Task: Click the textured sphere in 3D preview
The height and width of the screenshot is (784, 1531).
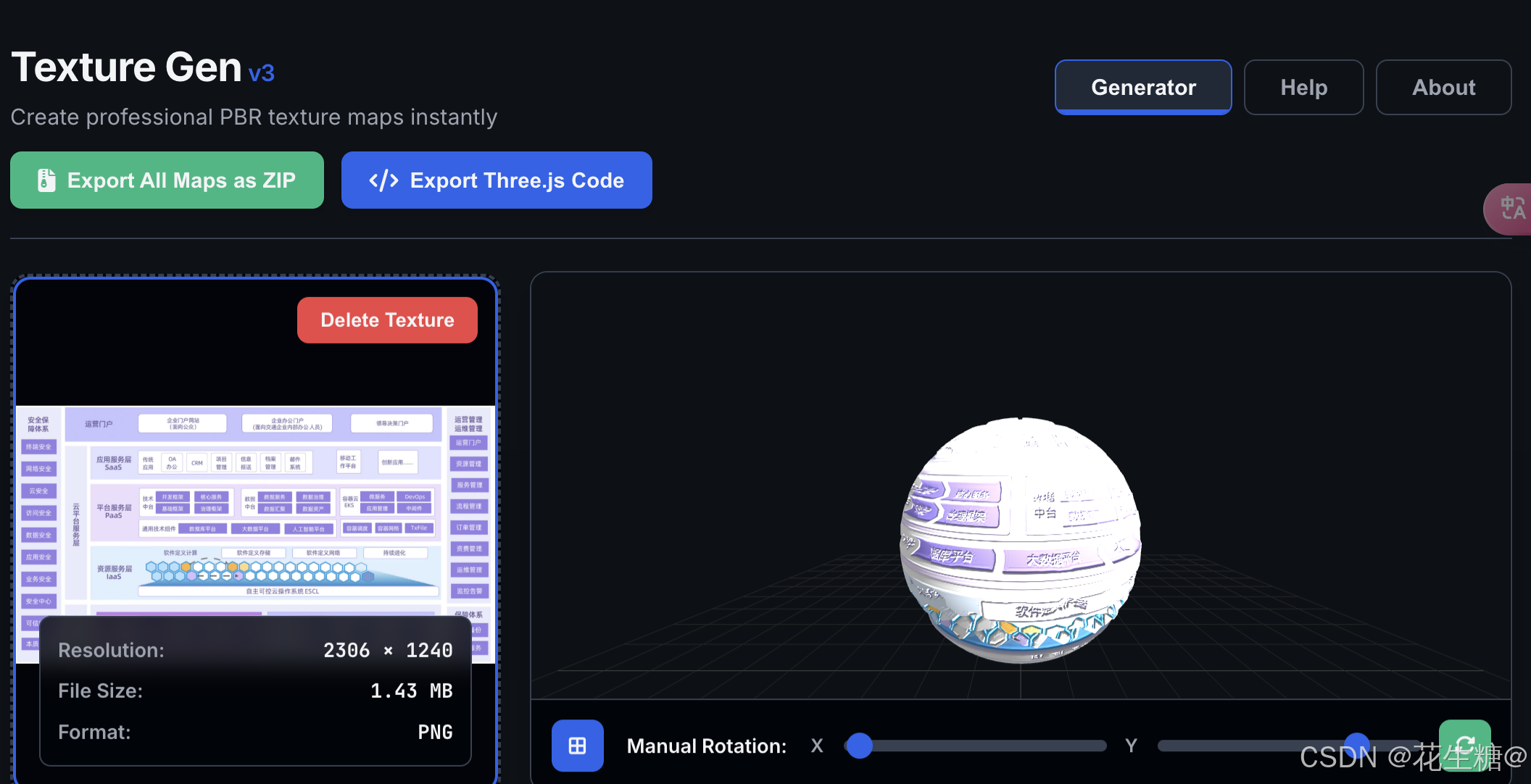Action: point(1020,540)
